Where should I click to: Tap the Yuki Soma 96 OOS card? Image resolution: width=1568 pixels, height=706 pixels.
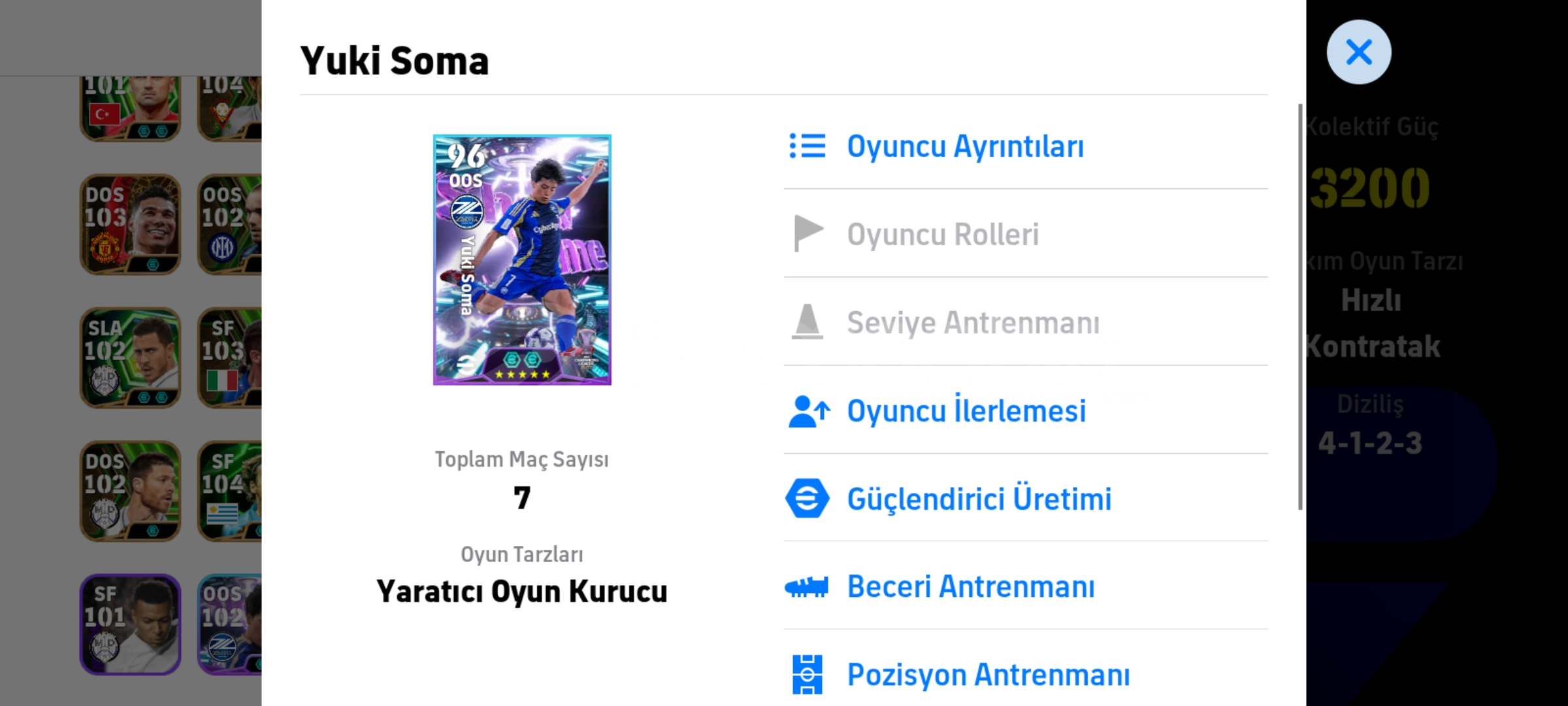point(522,260)
